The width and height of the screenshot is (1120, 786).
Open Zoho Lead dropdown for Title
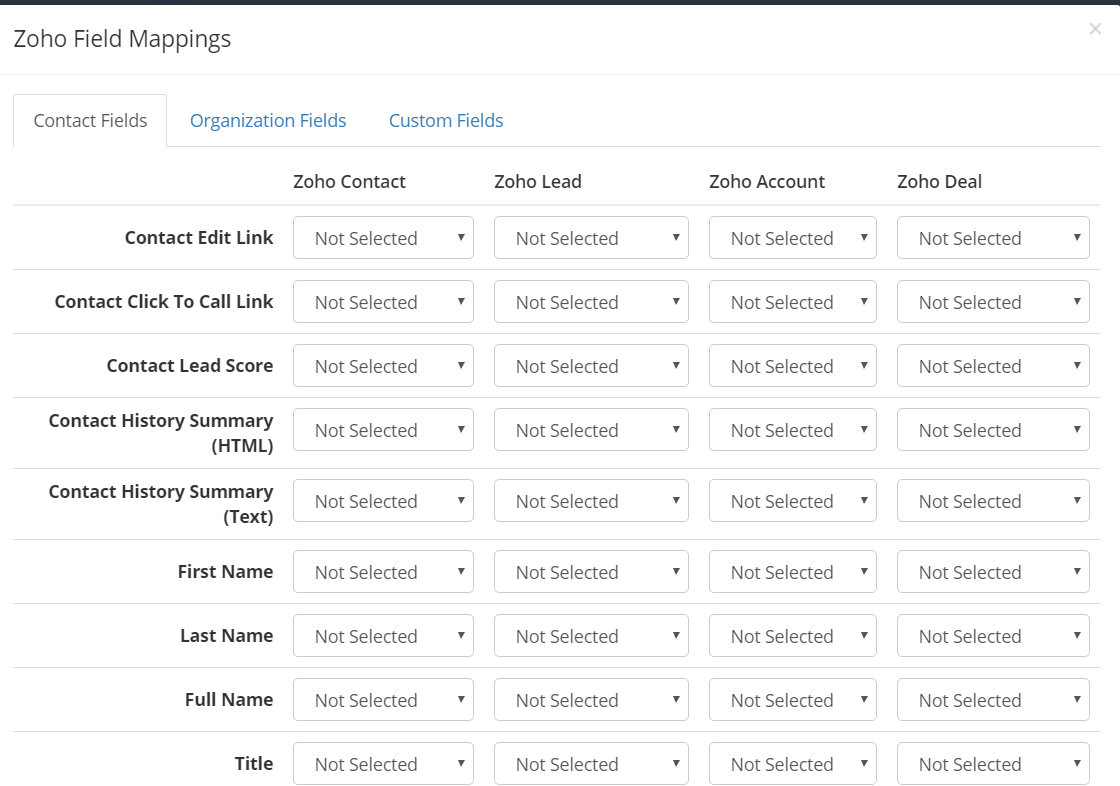click(x=591, y=764)
